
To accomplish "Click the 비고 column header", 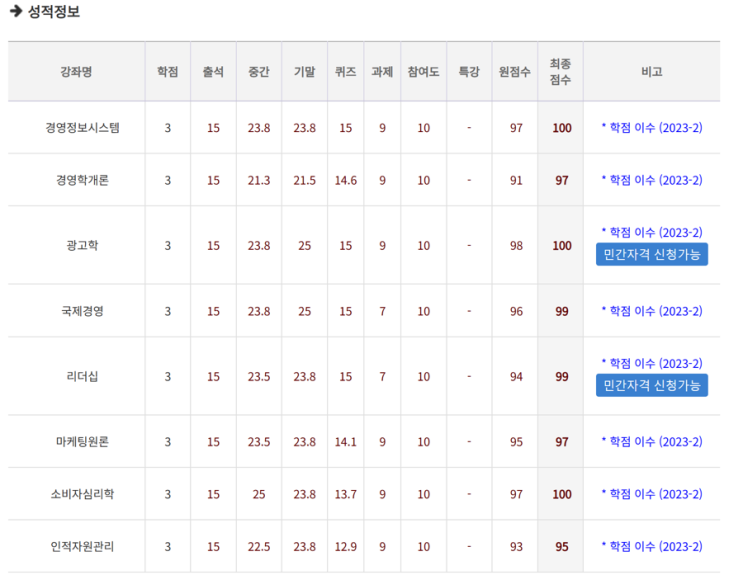I will click(652, 72).
